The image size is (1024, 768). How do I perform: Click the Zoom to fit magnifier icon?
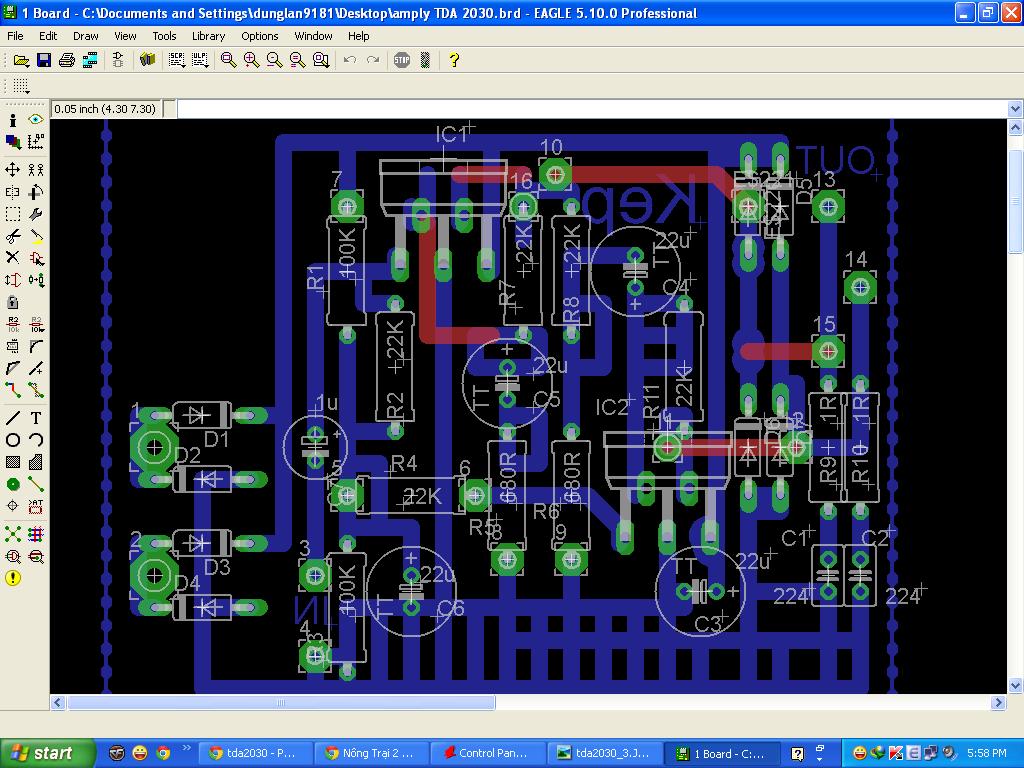point(229,60)
